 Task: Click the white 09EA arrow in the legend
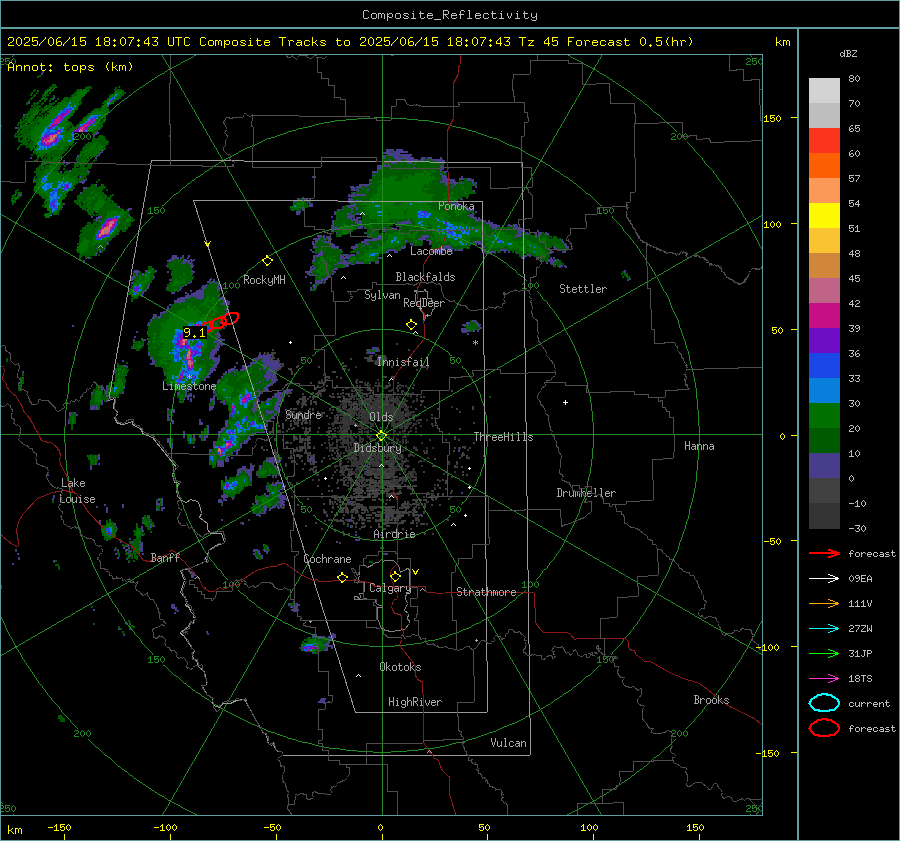824,579
